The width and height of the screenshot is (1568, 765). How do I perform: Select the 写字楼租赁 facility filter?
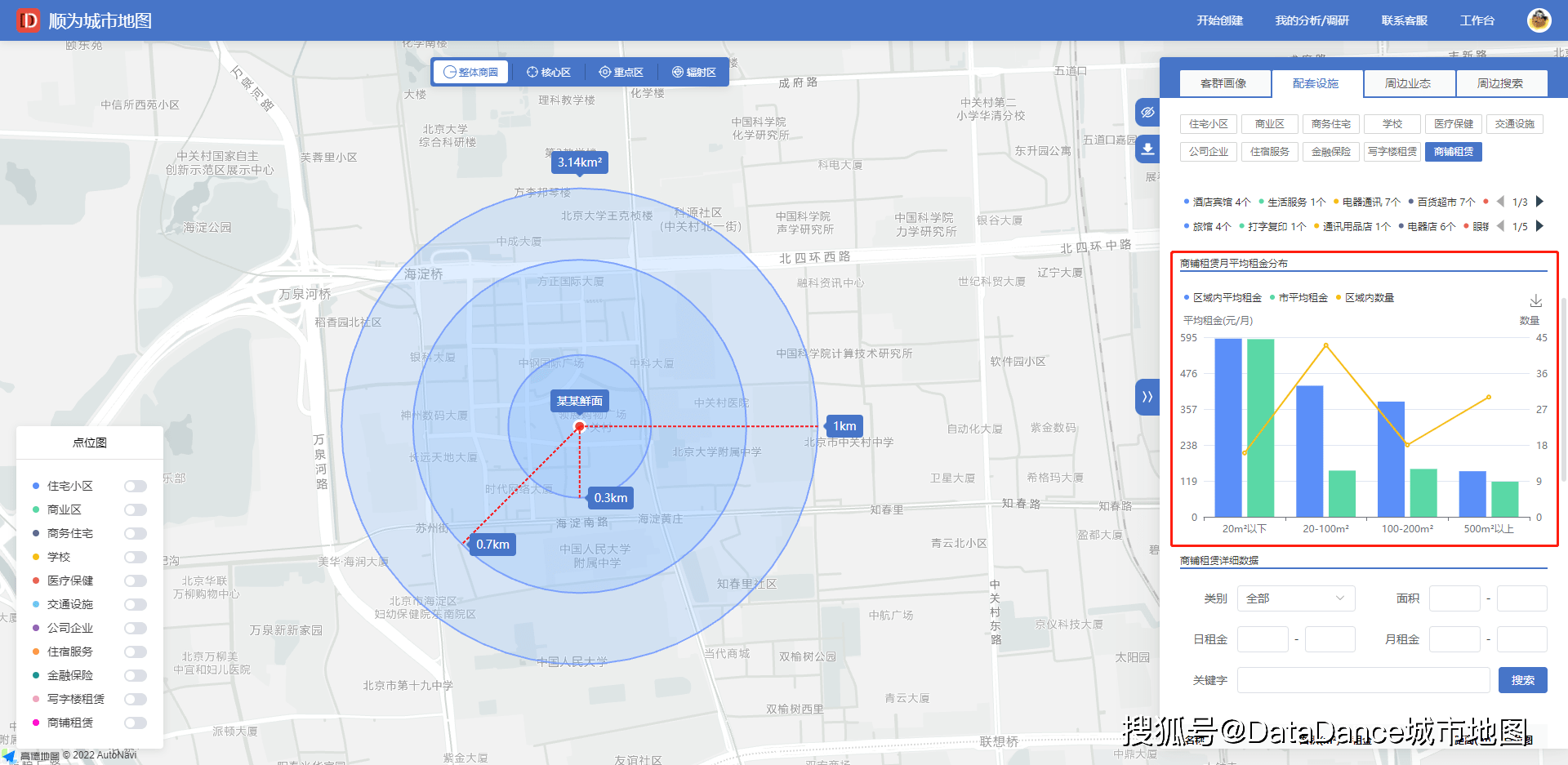tap(1392, 152)
